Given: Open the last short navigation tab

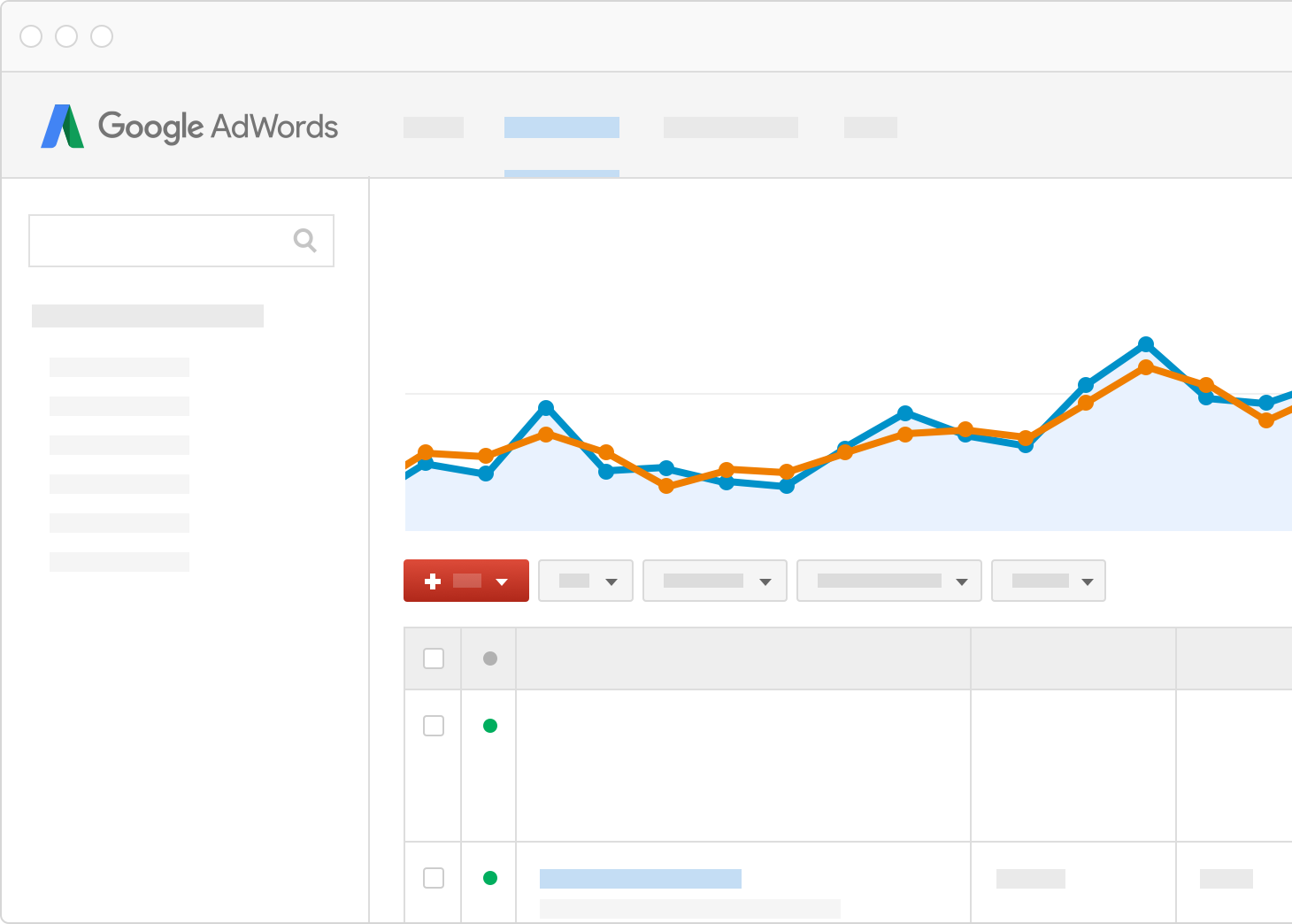Looking at the screenshot, I should 871,127.
